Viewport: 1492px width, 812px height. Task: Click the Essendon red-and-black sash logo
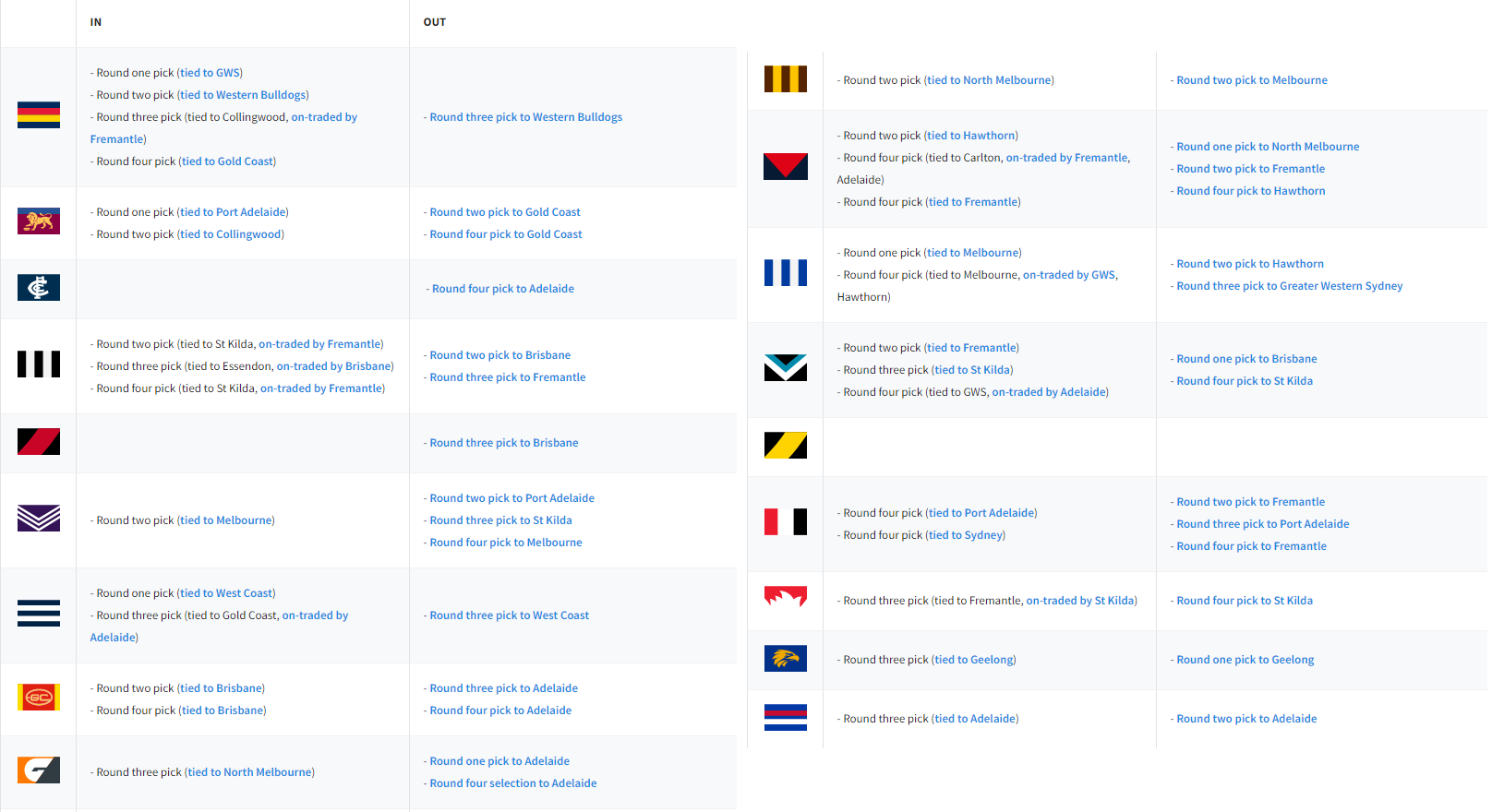point(39,442)
